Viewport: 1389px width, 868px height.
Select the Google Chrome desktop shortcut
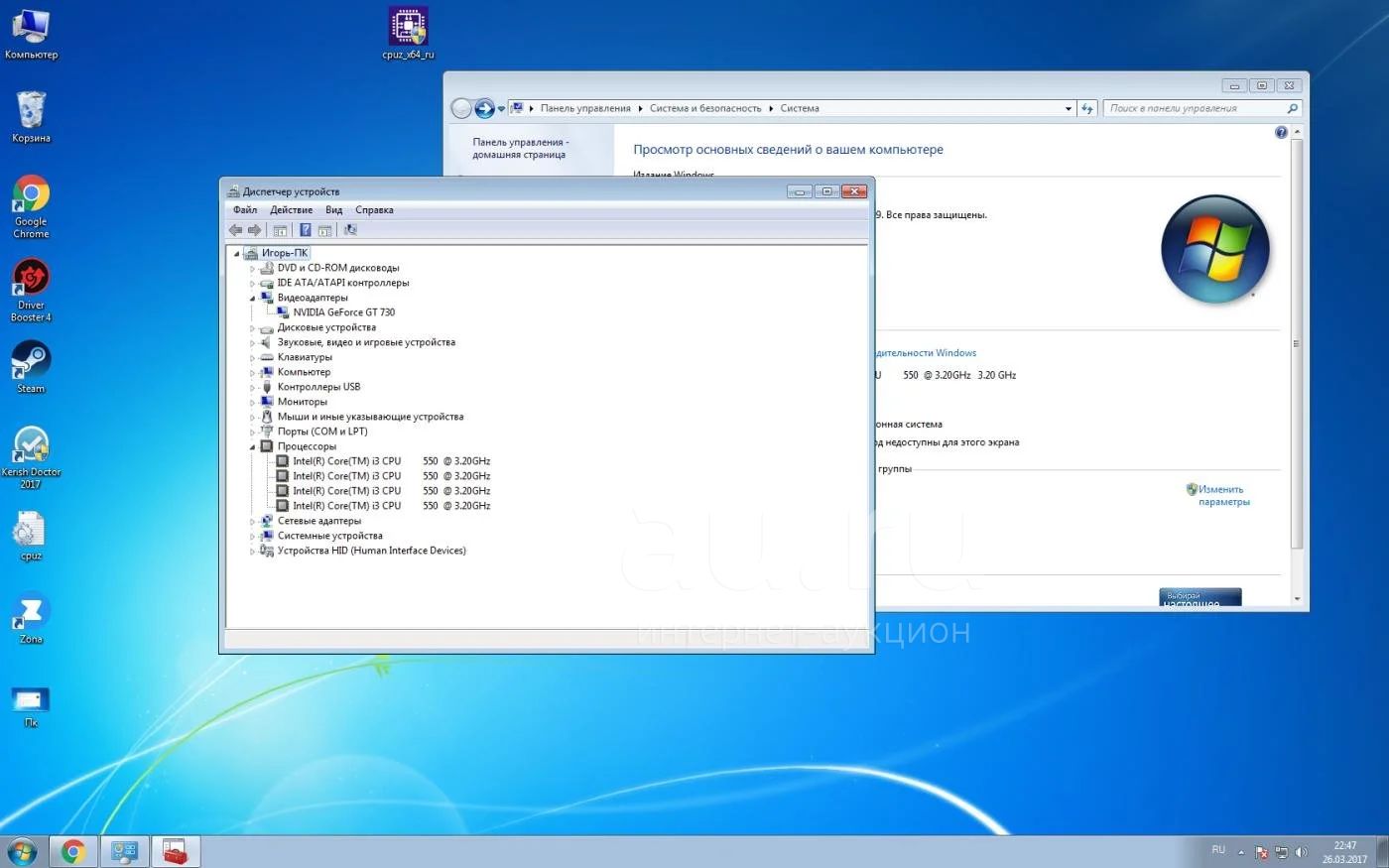click(x=31, y=205)
